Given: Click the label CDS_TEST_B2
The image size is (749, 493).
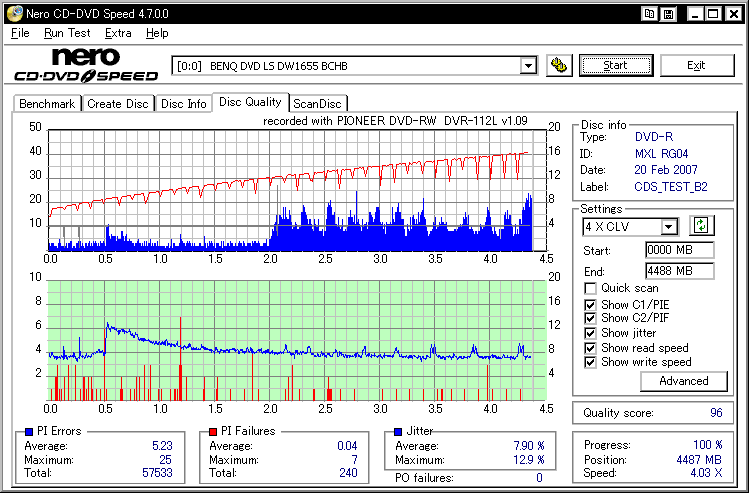Looking at the screenshot, I should pyautogui.click(x=671, y=187).
